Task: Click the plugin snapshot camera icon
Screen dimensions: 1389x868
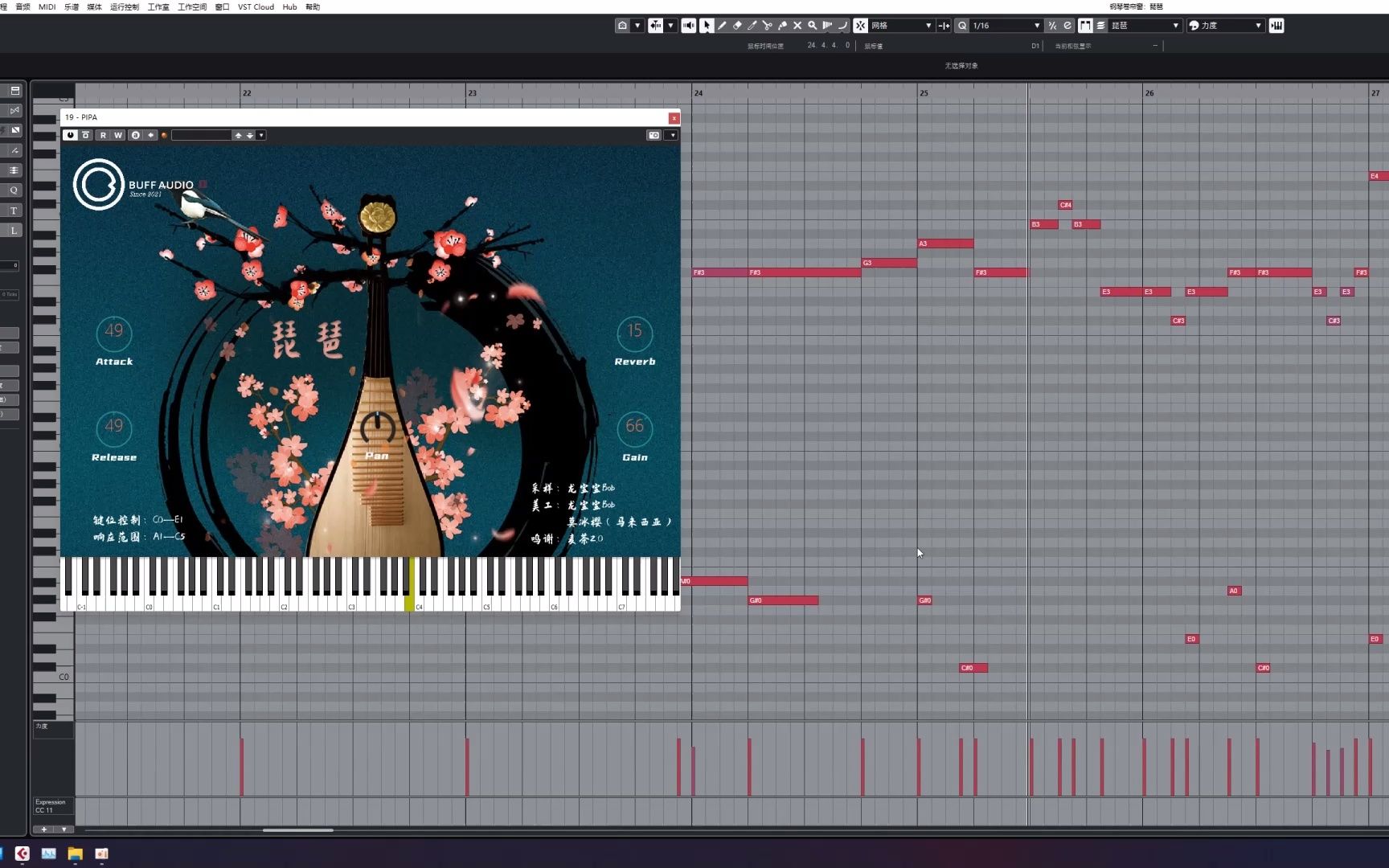Action: [x=654, y=135]
